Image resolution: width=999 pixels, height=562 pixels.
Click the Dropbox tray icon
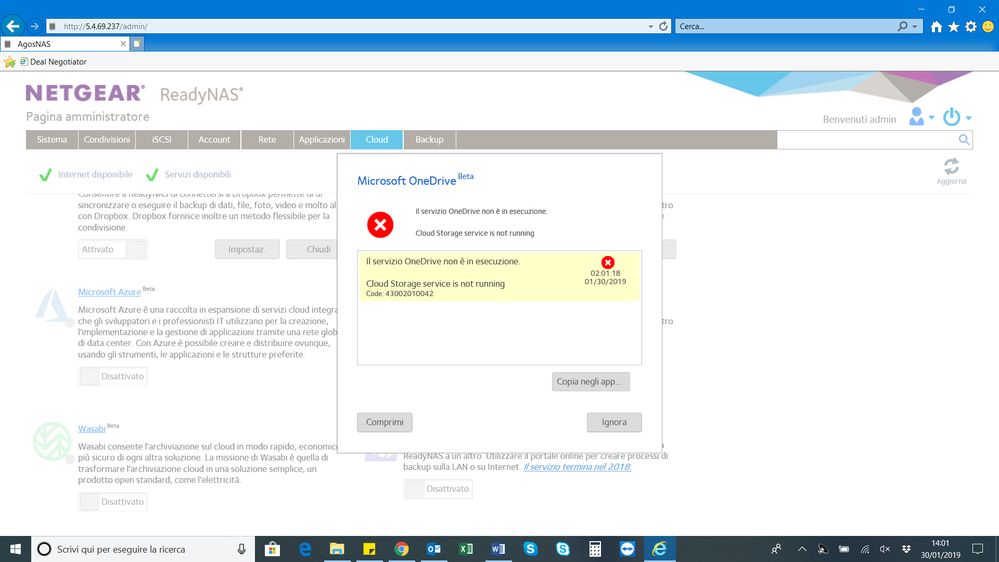906,549
